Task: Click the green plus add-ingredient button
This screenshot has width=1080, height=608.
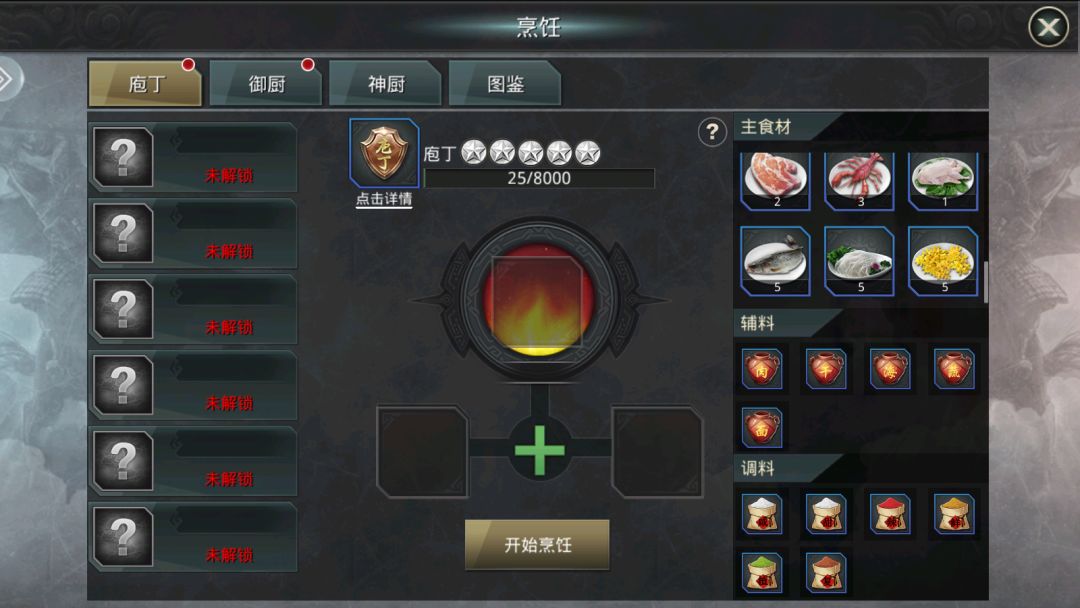Action: coord(539,450)
